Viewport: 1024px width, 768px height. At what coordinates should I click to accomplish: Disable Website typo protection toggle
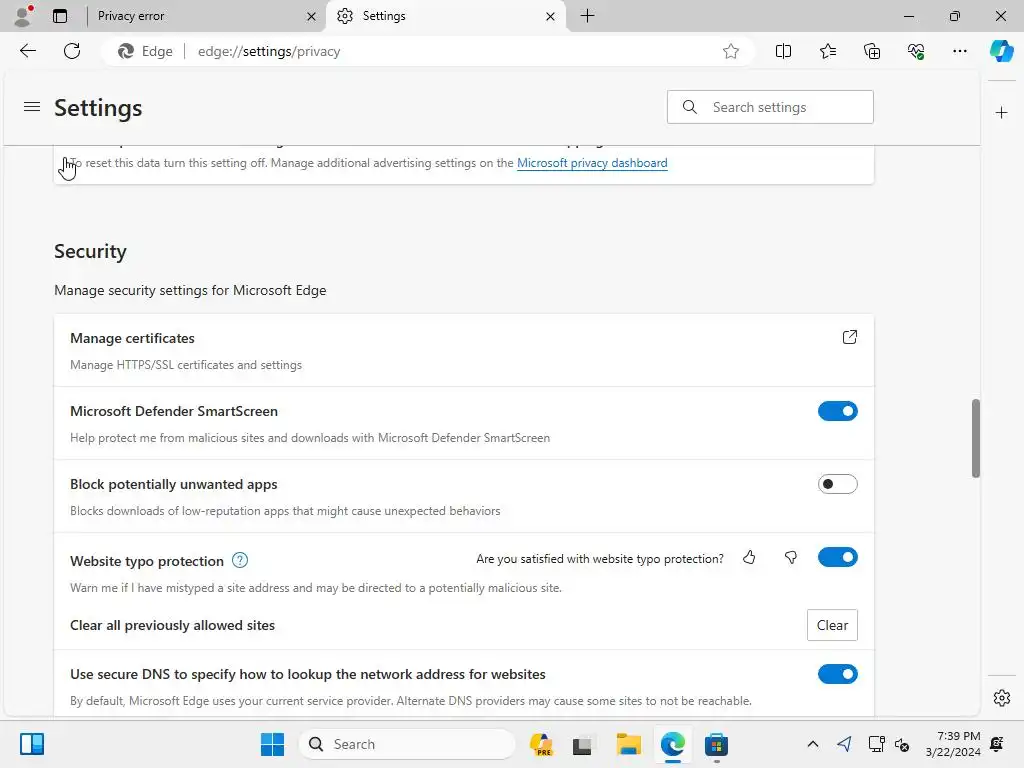click(x=837, y=557)
